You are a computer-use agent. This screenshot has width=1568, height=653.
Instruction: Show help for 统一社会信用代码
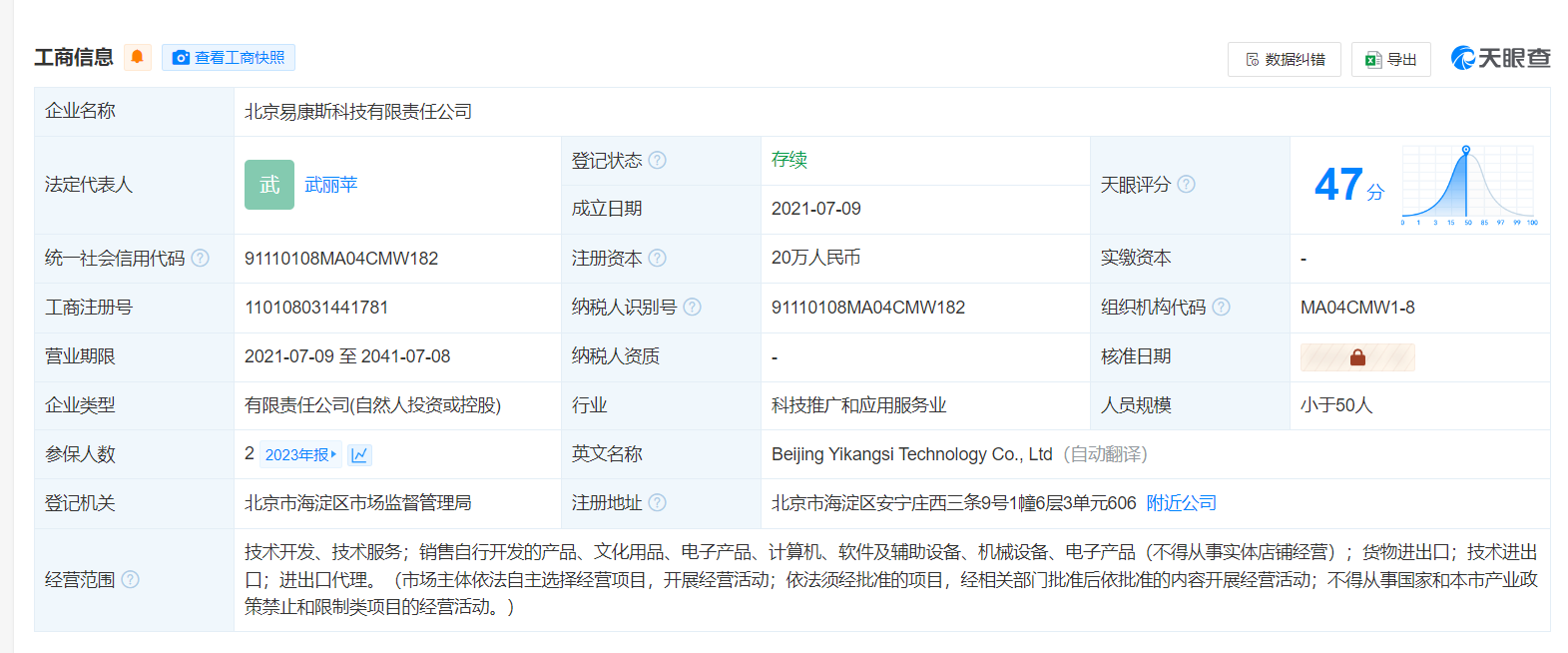(x=201, y=258)
